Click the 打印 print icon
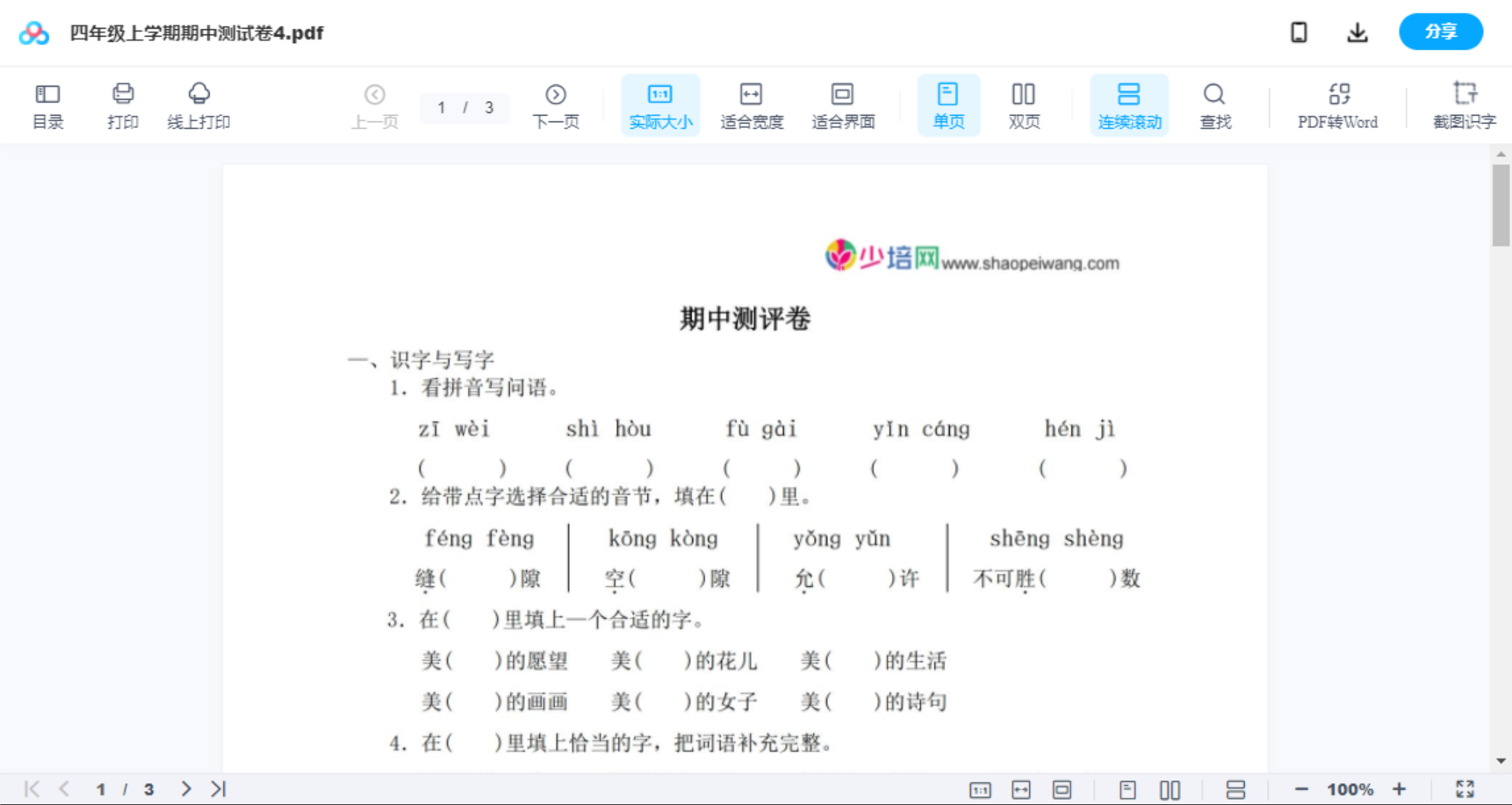Image resolution: width=1512 pixels, height=805 pixels. (x=122, y=104)
